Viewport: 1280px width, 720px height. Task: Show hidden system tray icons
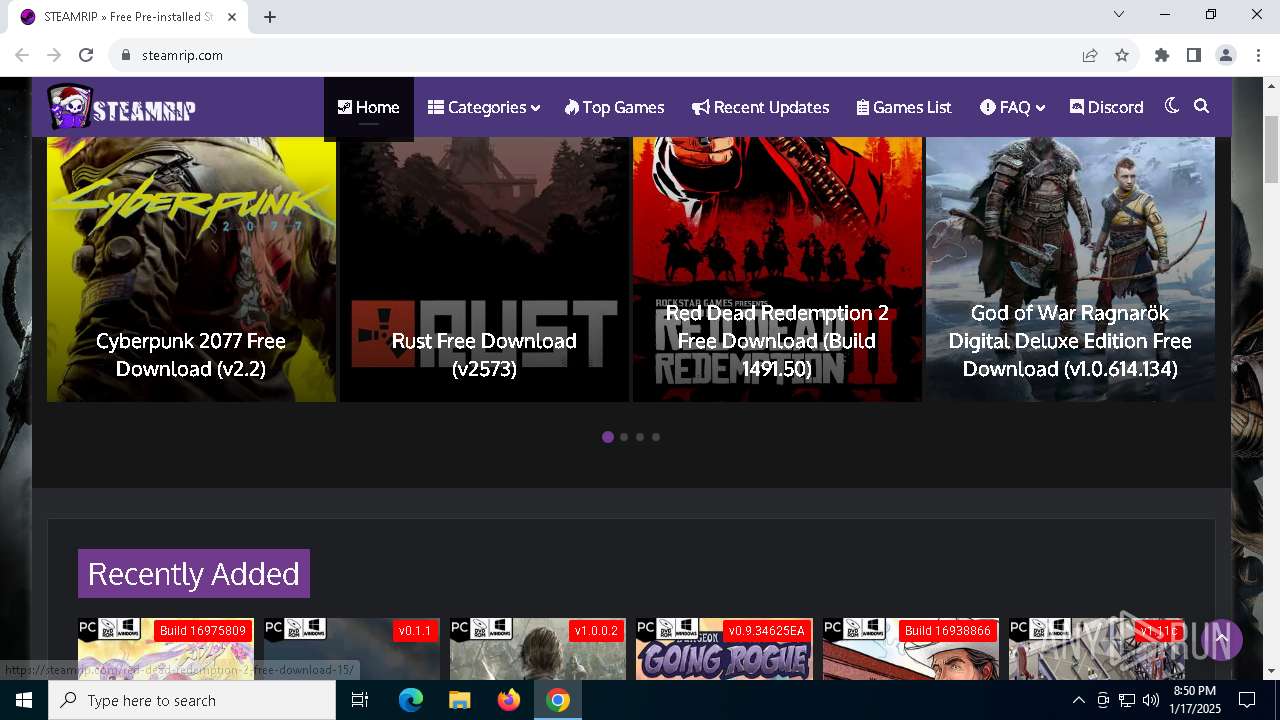pyautogui.click(x=1078, y=700)
